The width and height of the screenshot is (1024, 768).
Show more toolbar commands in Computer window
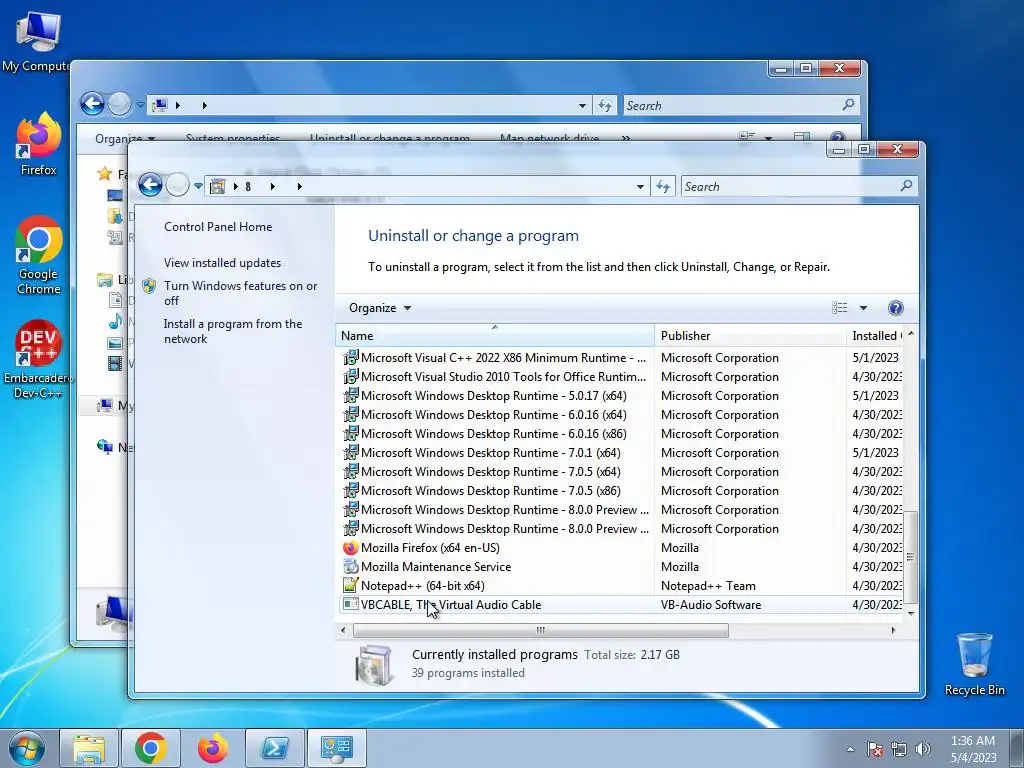(x=626, y=138)
